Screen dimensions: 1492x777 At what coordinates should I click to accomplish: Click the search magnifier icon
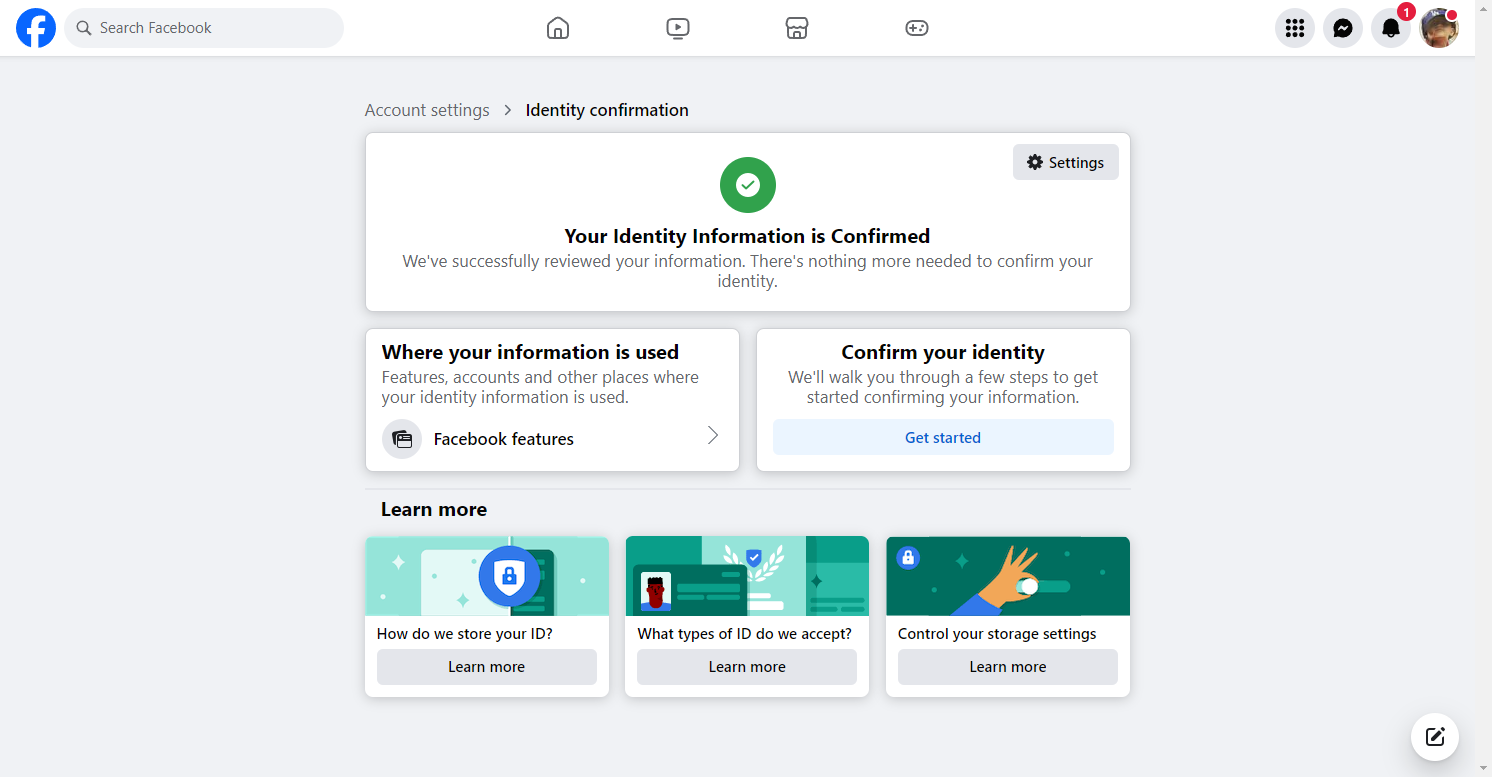[x=84, y=28]
